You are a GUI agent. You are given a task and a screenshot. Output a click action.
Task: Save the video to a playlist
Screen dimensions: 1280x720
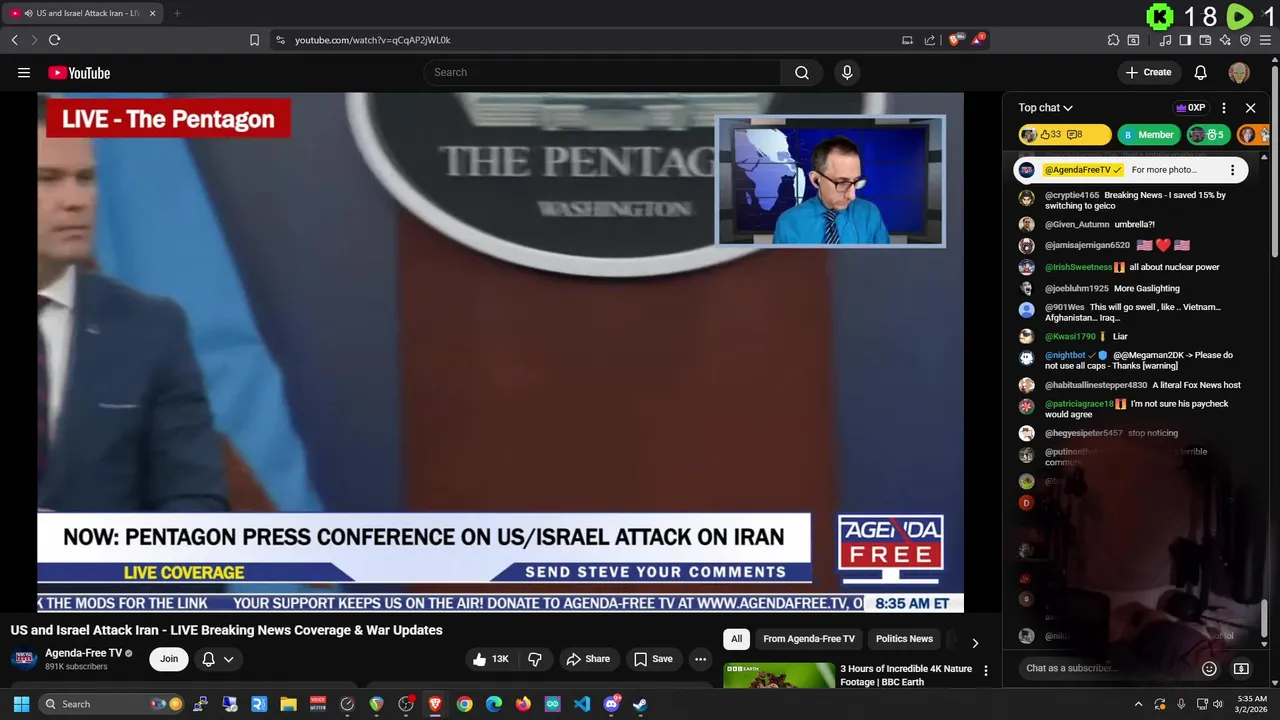pos(652,659)
